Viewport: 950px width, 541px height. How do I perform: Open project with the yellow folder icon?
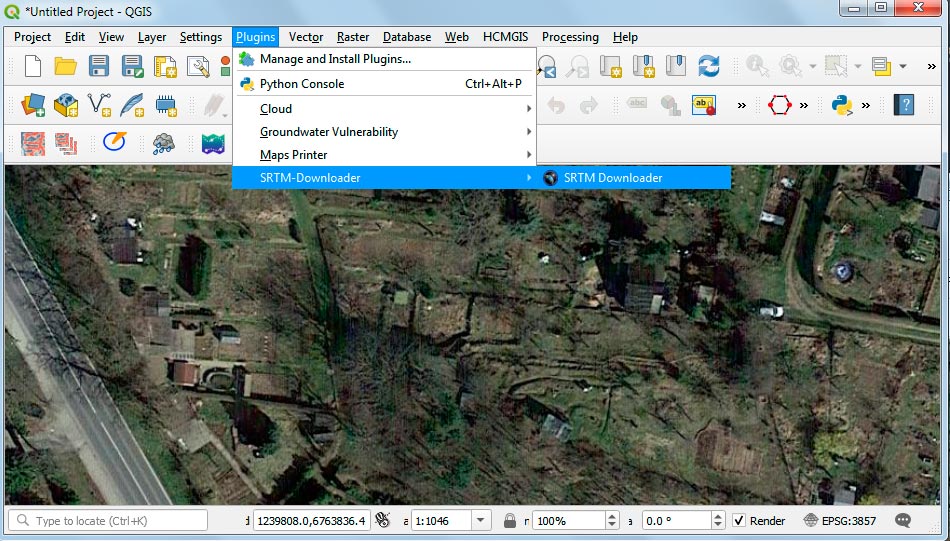(x=65, y=66)
